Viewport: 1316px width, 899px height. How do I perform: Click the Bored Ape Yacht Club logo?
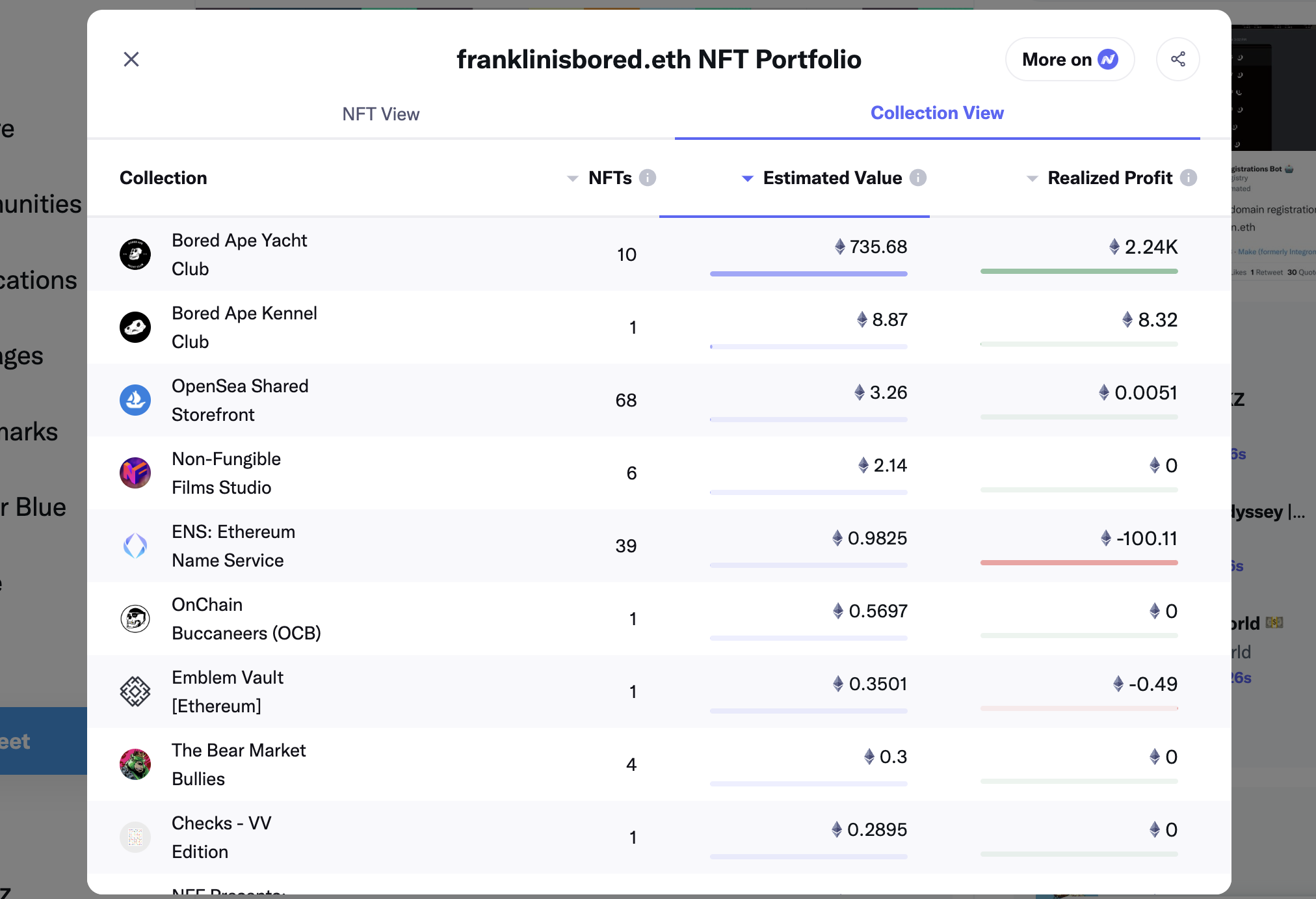point(135,254)
